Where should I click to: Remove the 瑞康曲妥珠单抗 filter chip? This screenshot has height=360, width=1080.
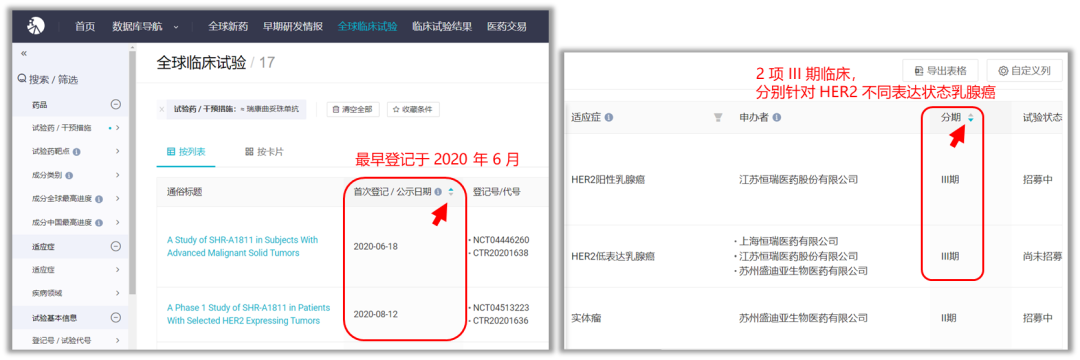coord(162,109)
